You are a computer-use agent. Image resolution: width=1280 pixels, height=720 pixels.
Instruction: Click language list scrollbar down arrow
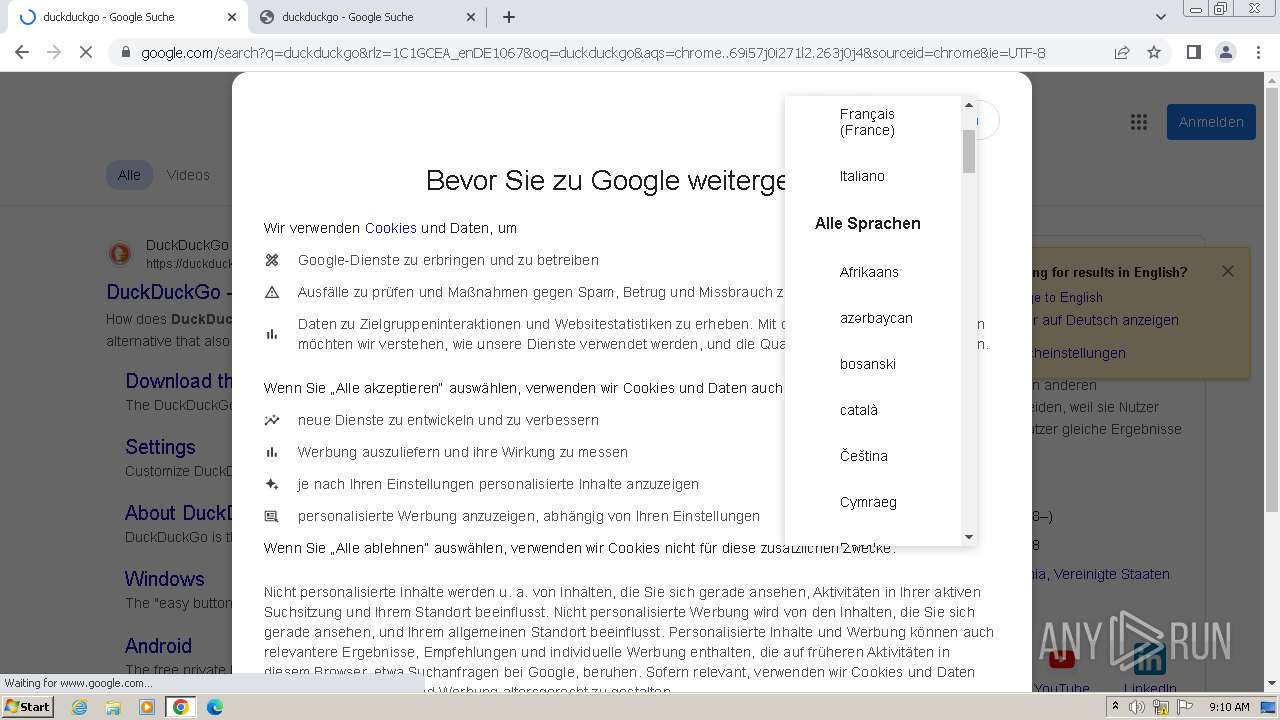coord(968,537)
